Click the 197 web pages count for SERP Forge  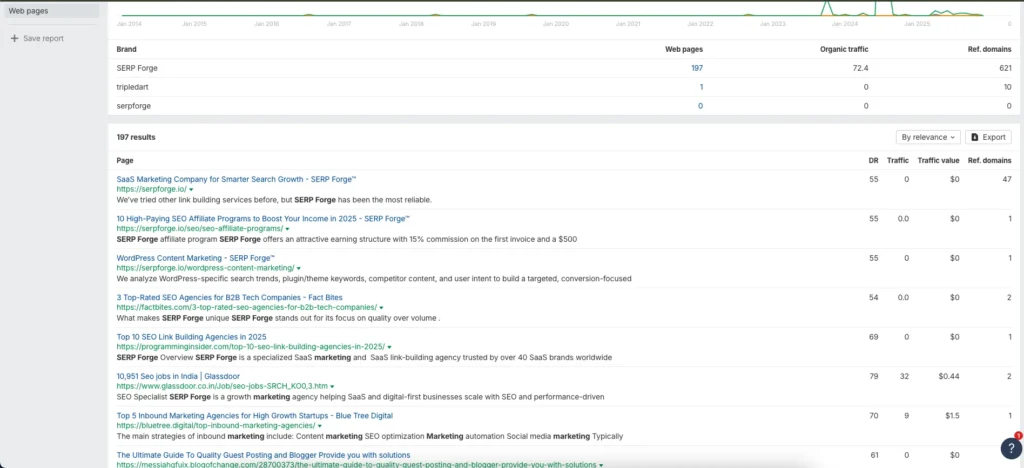click(696, 68)
